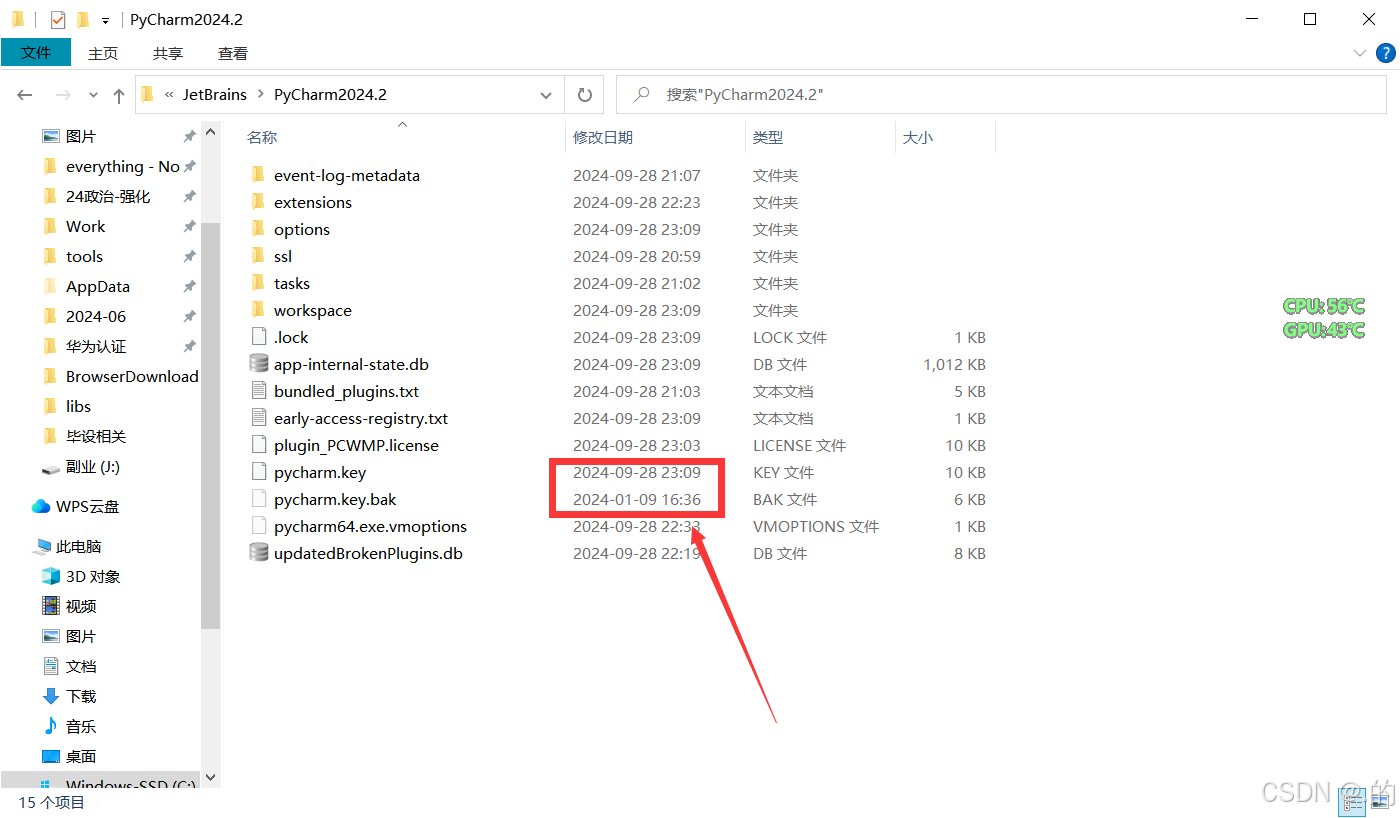Sort by 大小 column header
The image size is (1400, 818).
click(x=918, y=137)
